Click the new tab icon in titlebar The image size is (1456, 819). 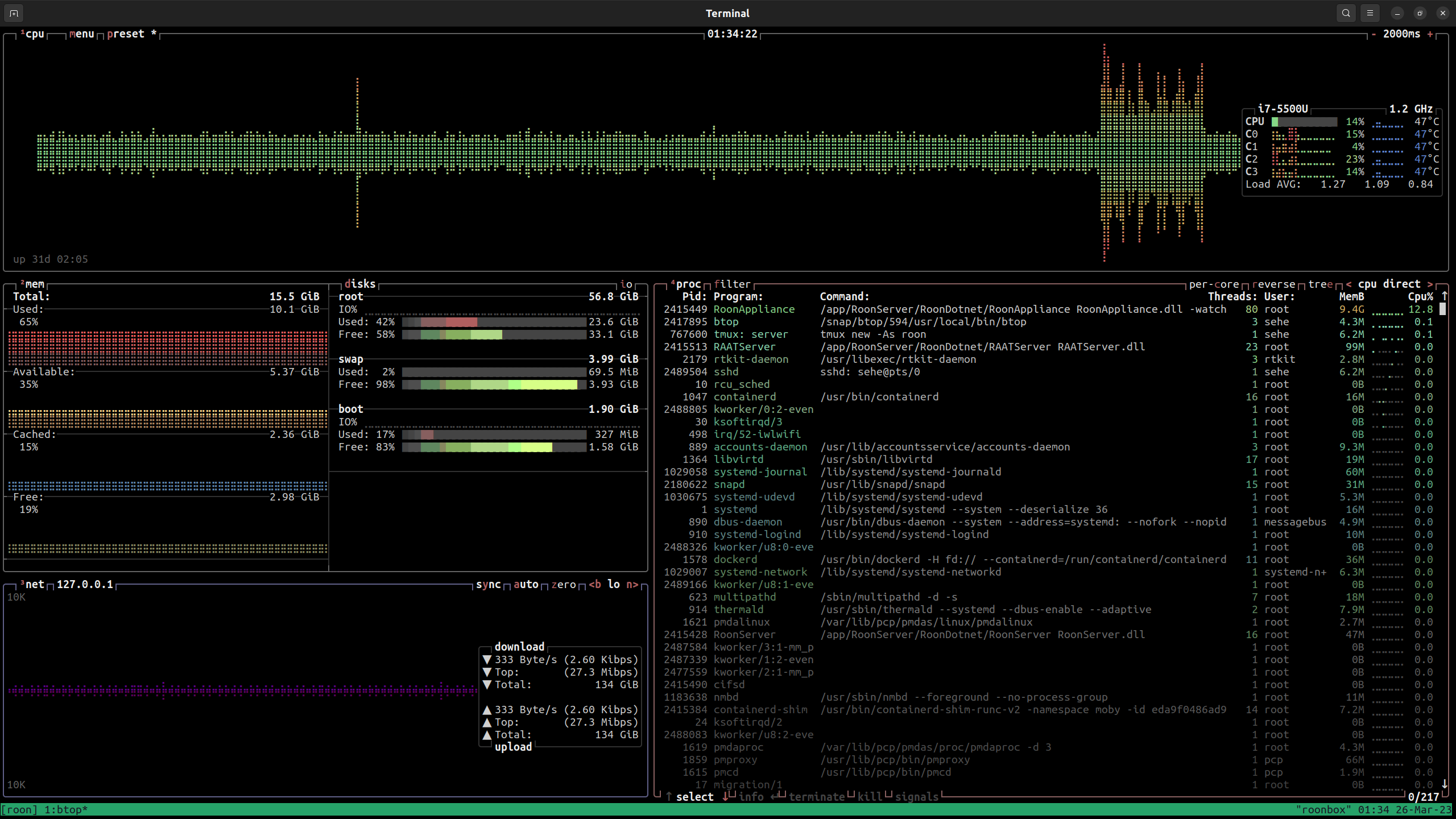click(14, 13)
